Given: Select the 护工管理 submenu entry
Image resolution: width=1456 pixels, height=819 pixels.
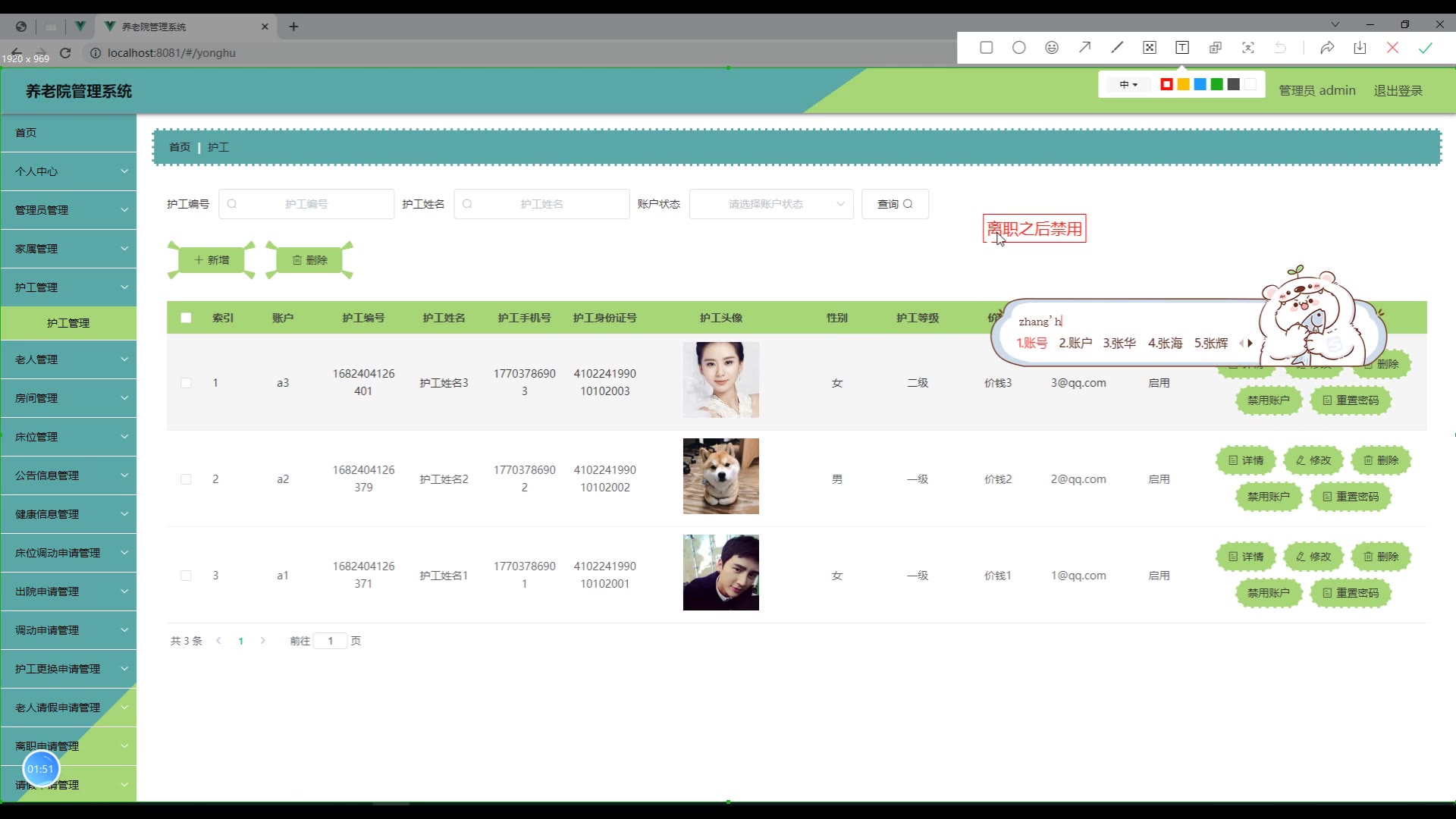Looking at the screenshot, I should point(68,323).
